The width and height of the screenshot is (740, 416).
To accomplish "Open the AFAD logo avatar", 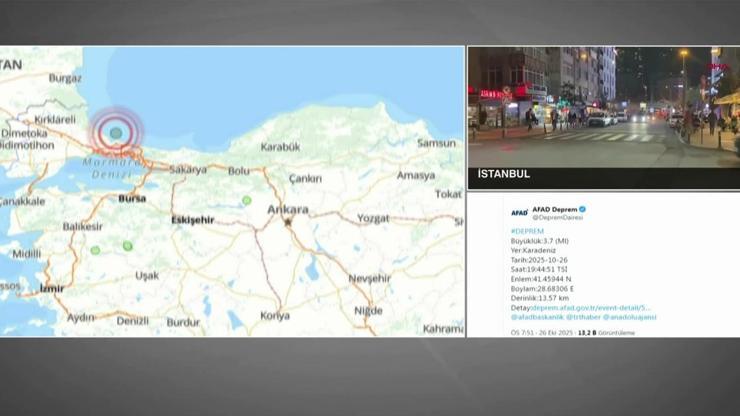I will coord(520,213).
